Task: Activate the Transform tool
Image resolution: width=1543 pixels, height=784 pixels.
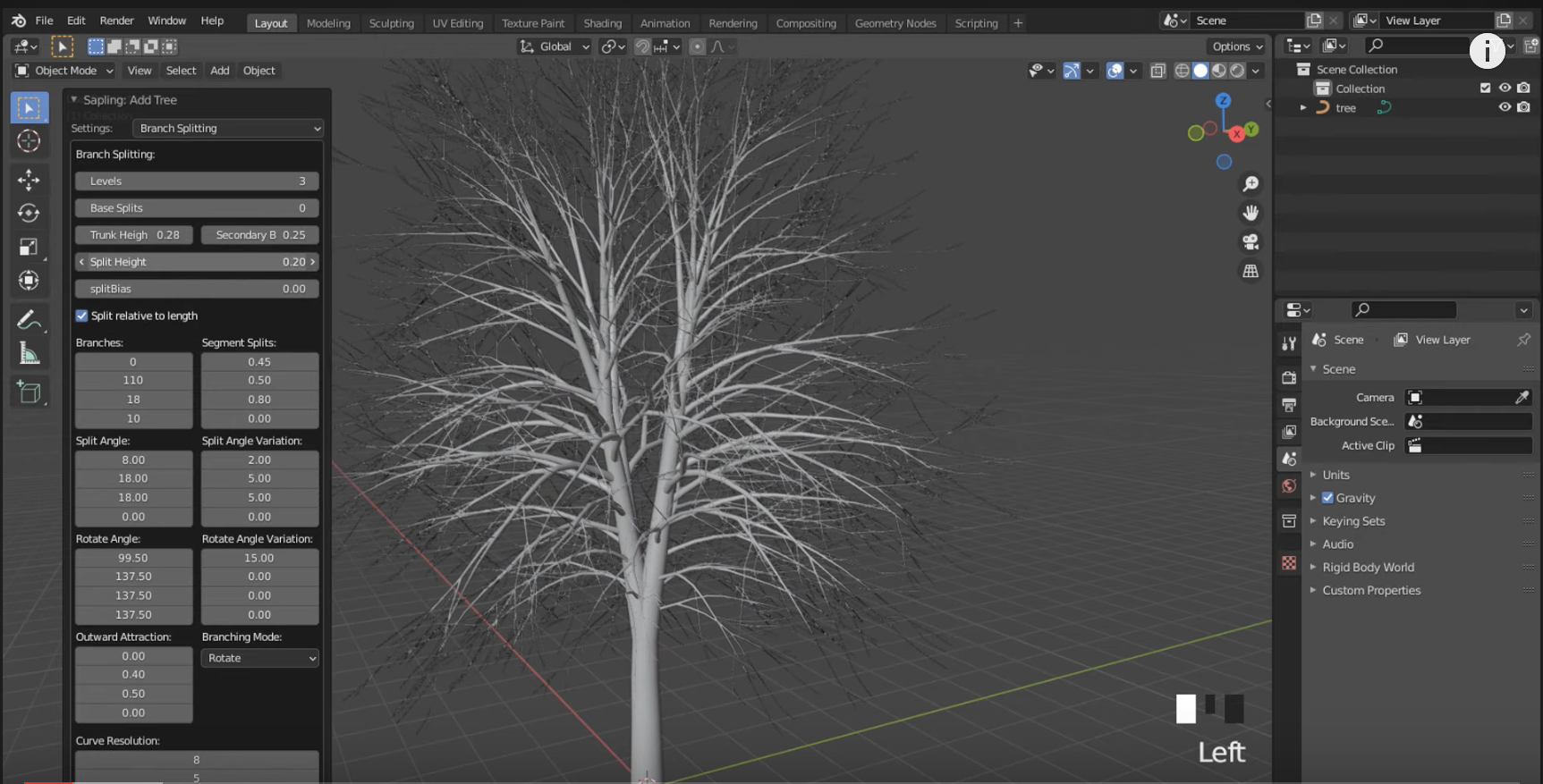Action: (30, 281)
